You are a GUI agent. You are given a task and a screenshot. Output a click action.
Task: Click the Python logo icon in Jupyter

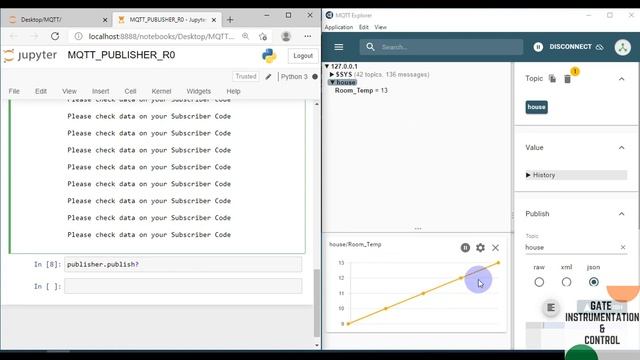click(269, 56)
